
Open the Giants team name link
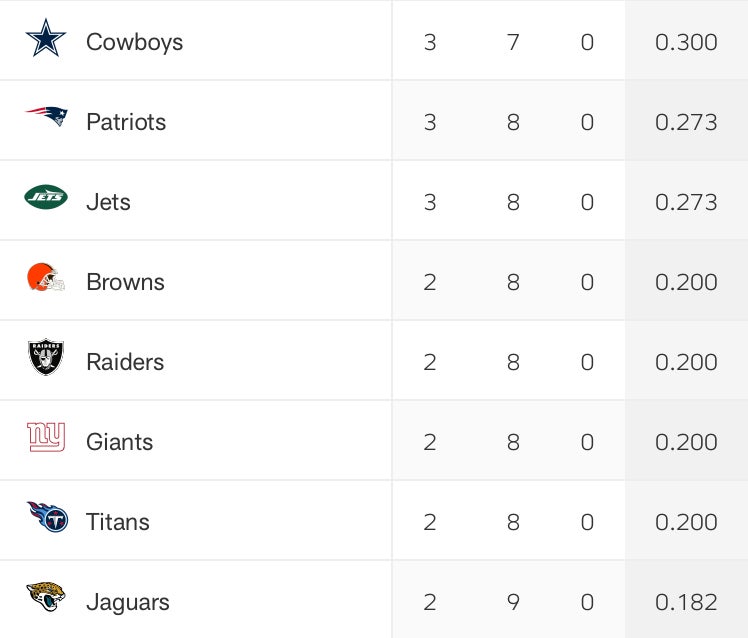[x=119, y=442]
